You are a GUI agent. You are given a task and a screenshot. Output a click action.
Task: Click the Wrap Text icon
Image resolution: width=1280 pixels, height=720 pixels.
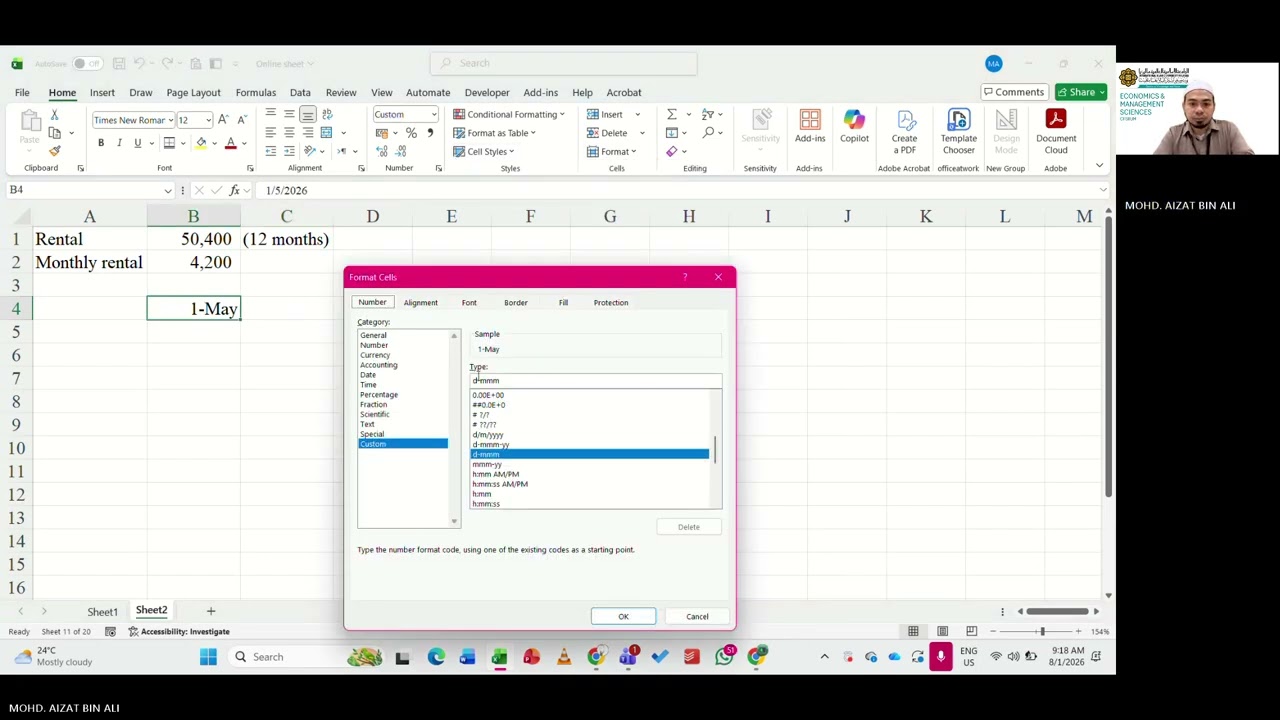(327, 114)
